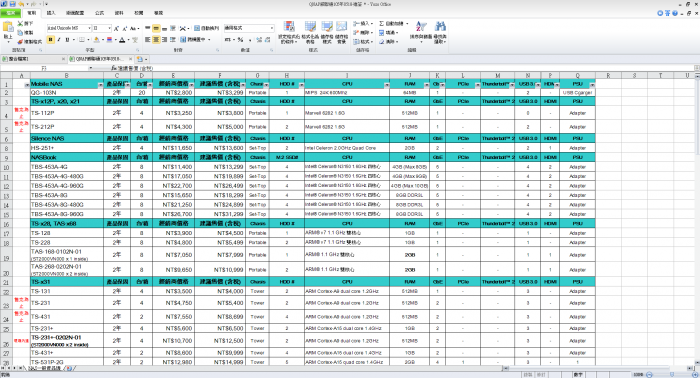Expand the Name Box dropdown arrow
Screen dimensions: 700x378
pyautogui.click(x=90, y=68)
